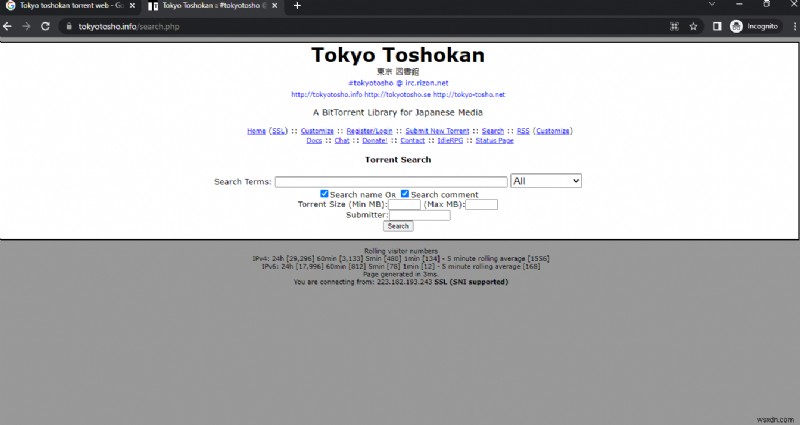The image size is (800, 425).
Task: Bookmark this page with the star
Action: [693, 27]
